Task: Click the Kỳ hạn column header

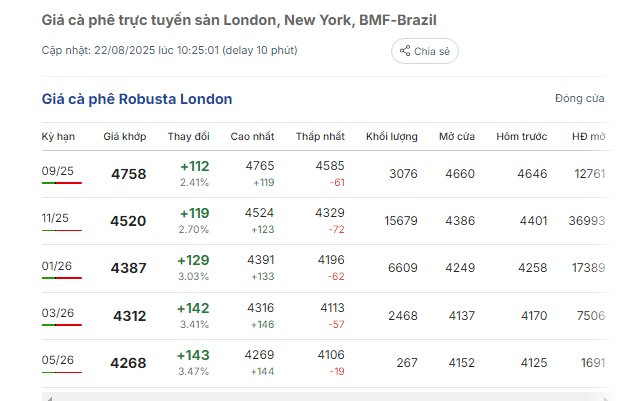Action: tap(59, 136)
